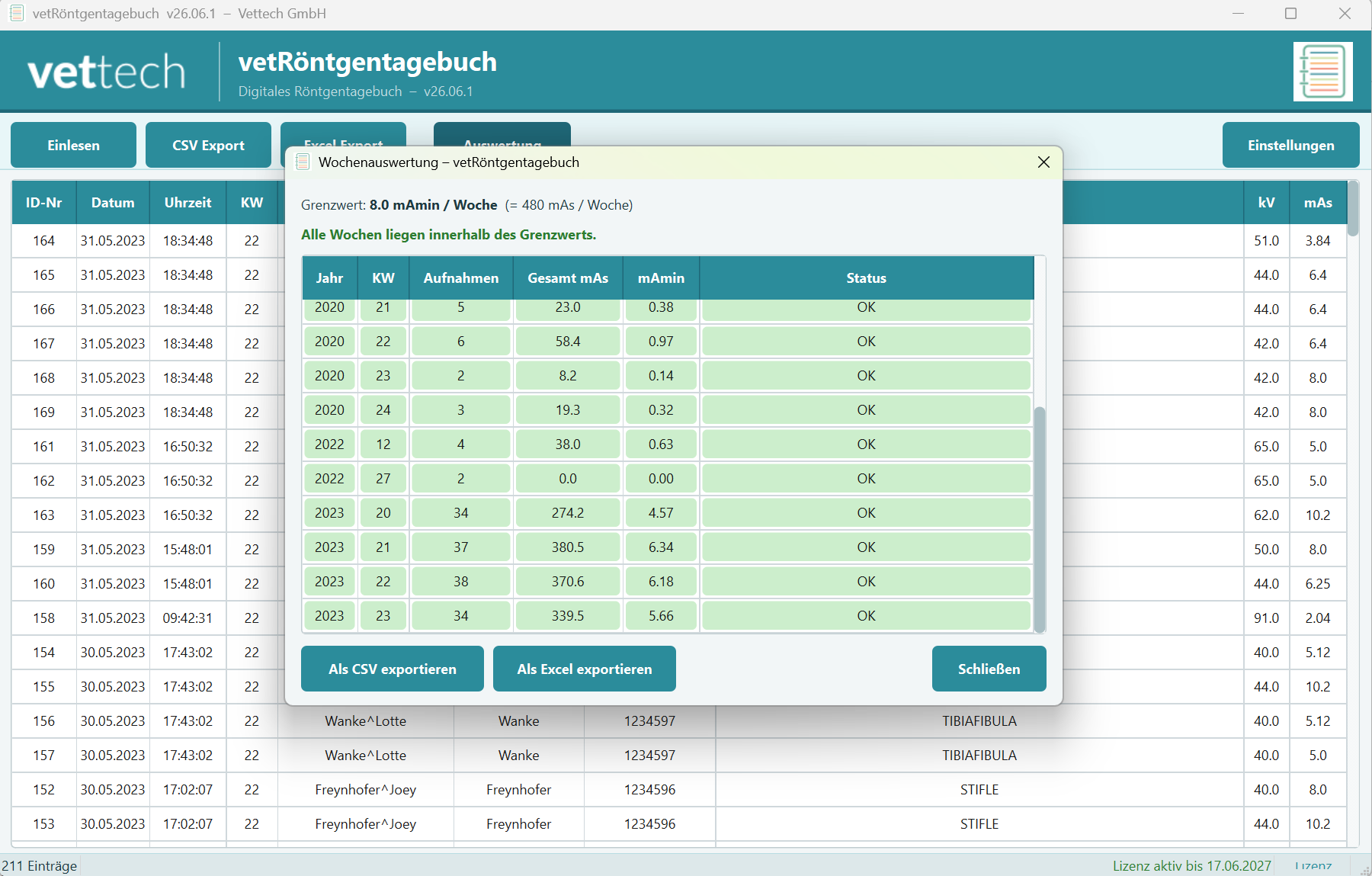The image size is (1372, 876).
Task: Click the 0.00 mAmin cell
Action: (661, 479)
